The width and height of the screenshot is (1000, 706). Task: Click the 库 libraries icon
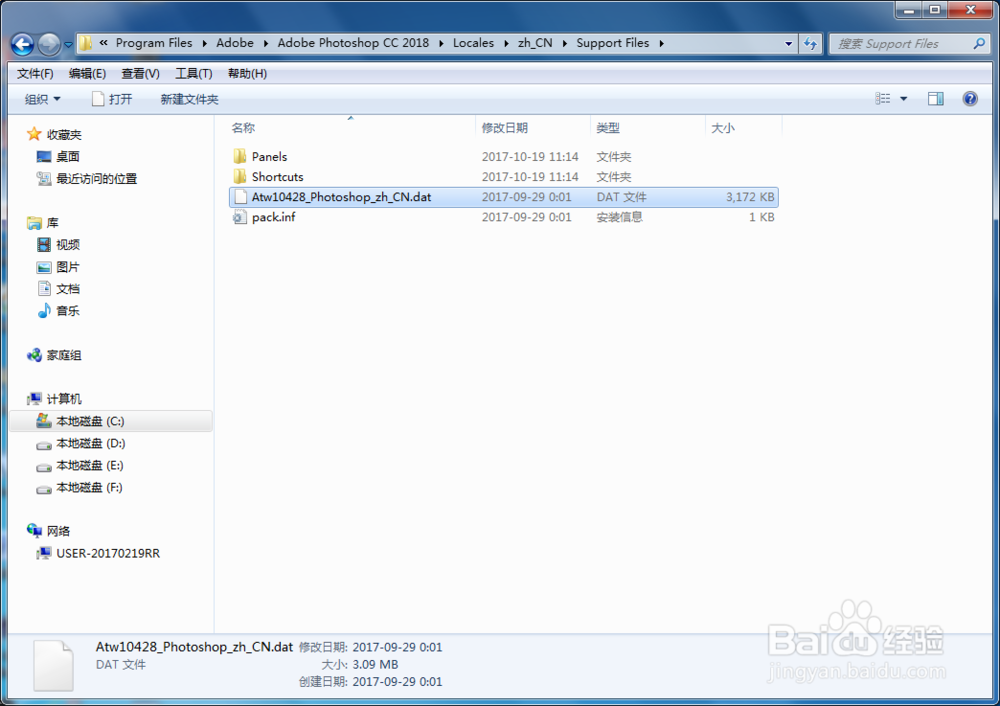coord(34,223)
